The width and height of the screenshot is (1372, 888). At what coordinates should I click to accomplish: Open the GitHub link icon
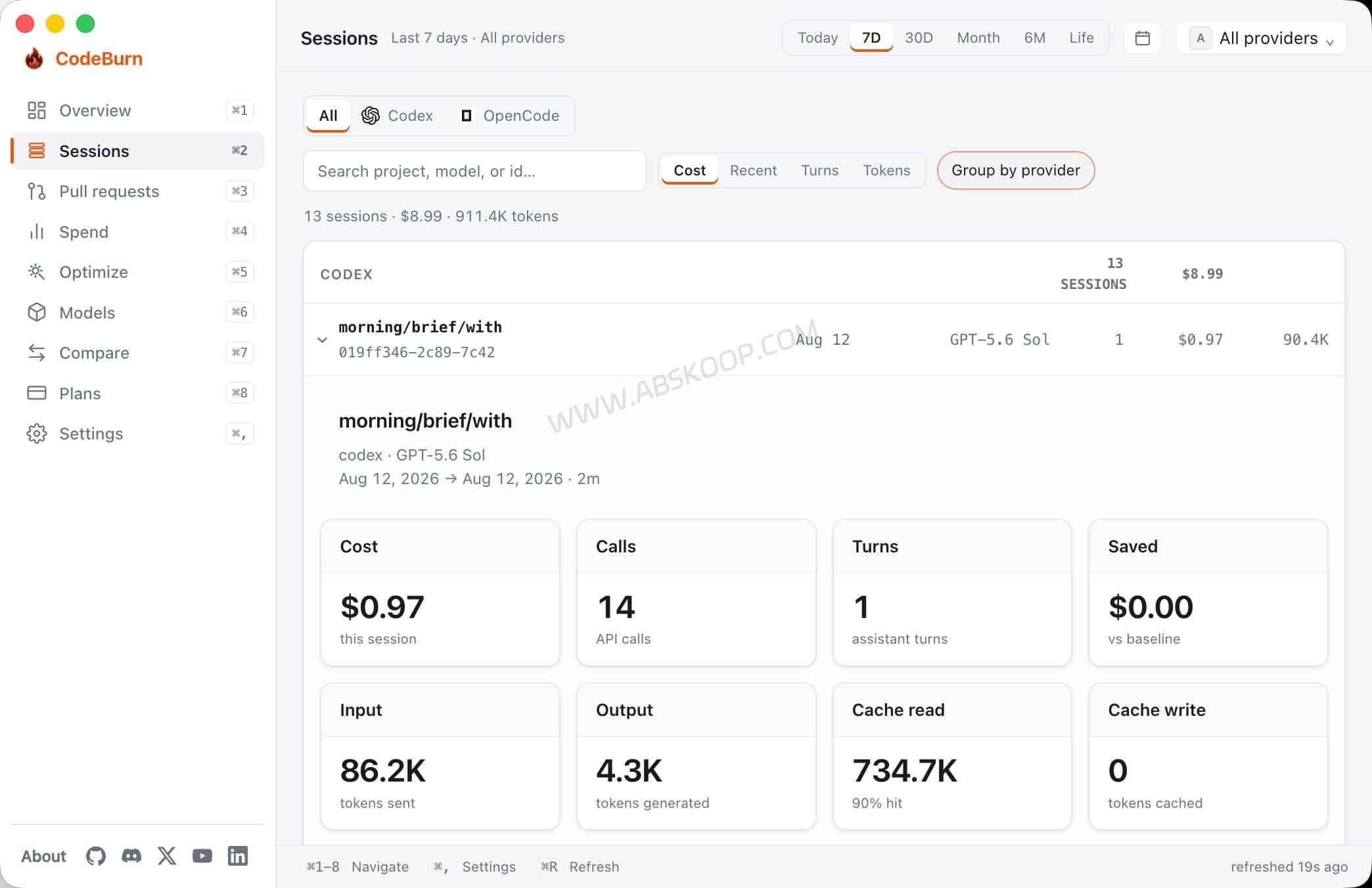pos(96,856)
